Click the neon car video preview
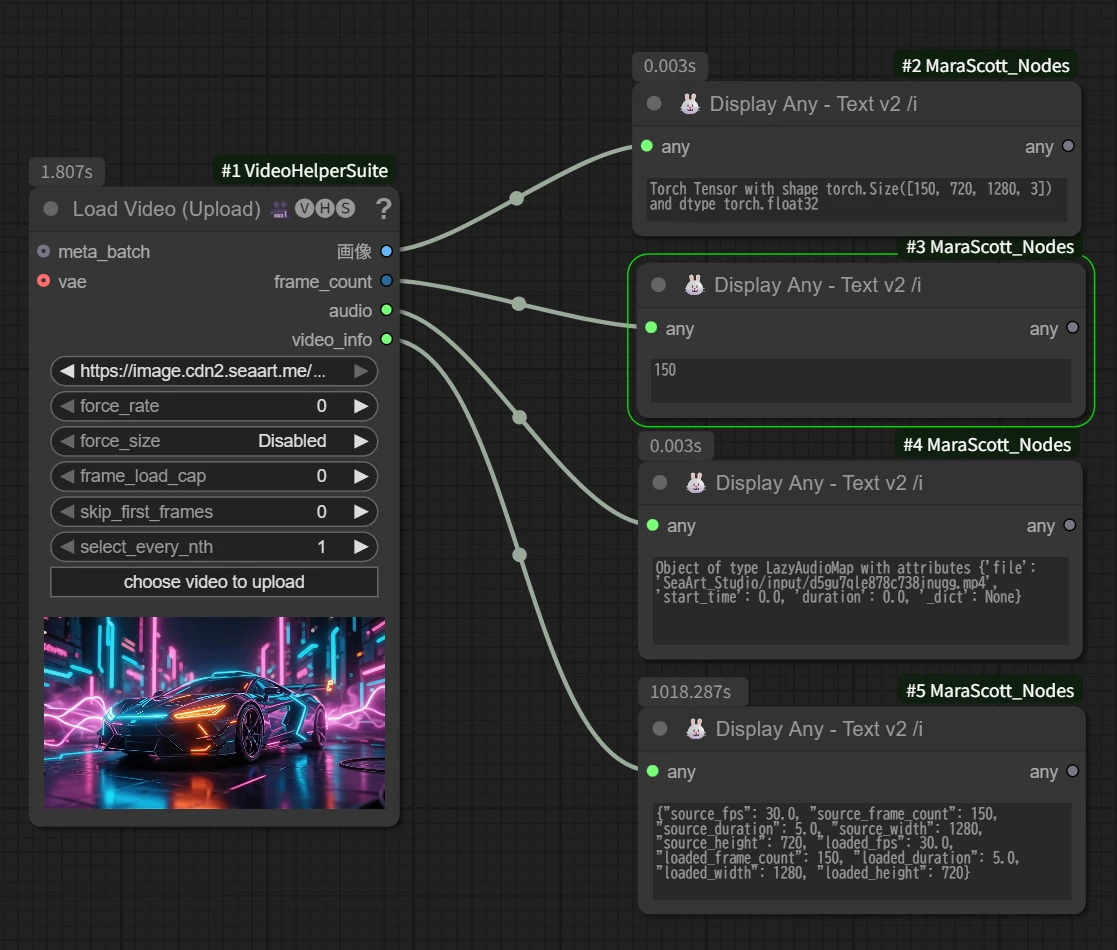This screenshot has width=1117, height=950. tap(214, 712)
